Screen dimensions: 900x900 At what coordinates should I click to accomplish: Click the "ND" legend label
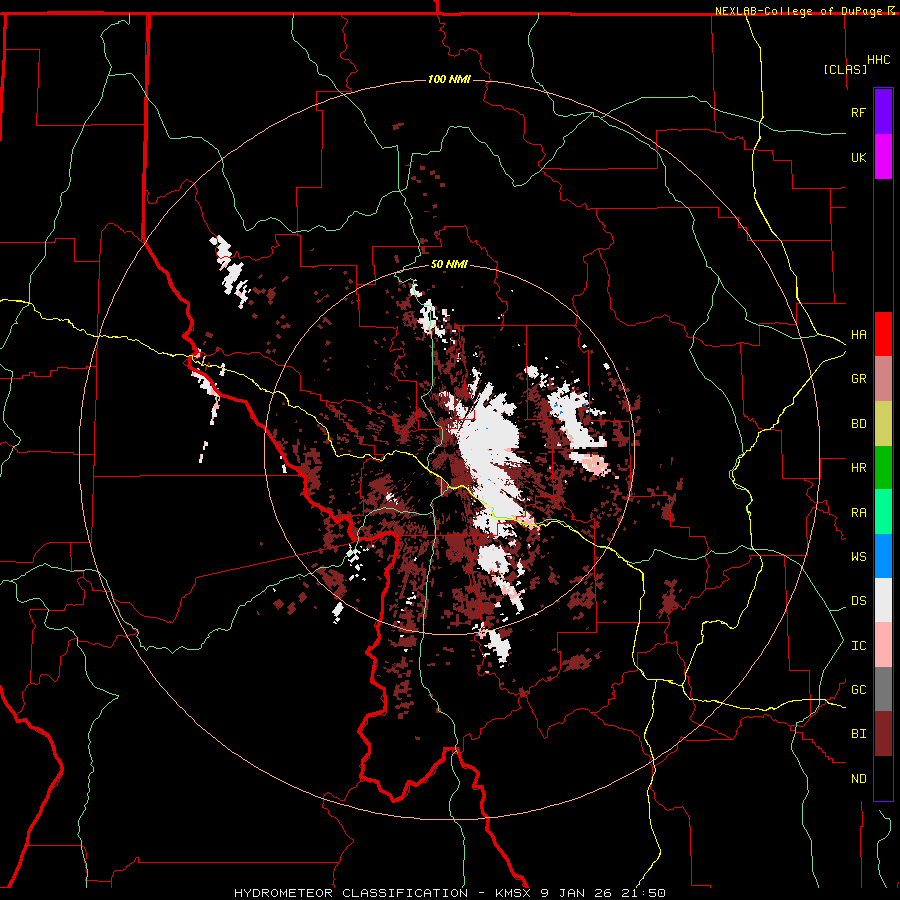coord(858,779)
